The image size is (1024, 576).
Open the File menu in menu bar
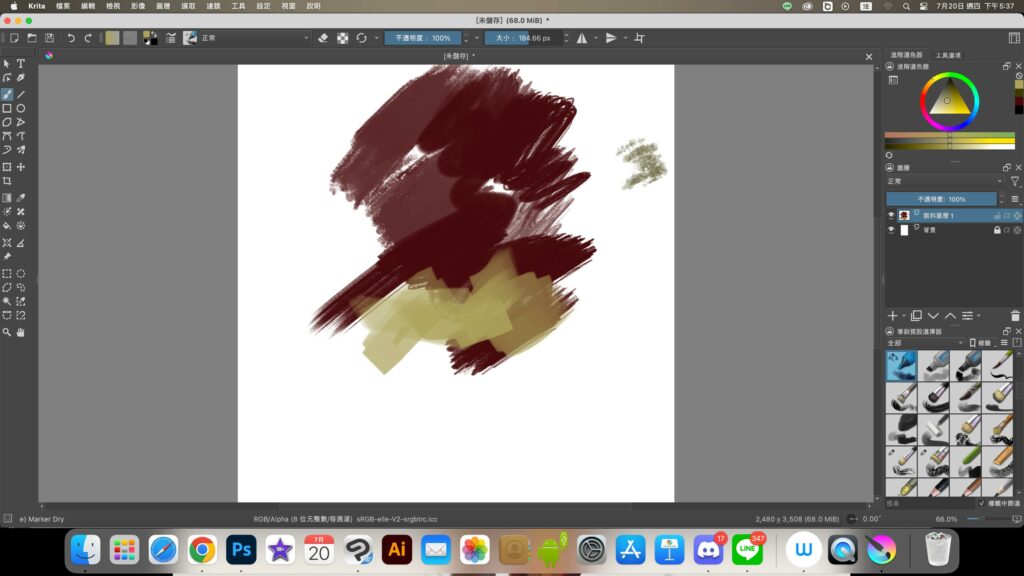click(x=63, y=6)
